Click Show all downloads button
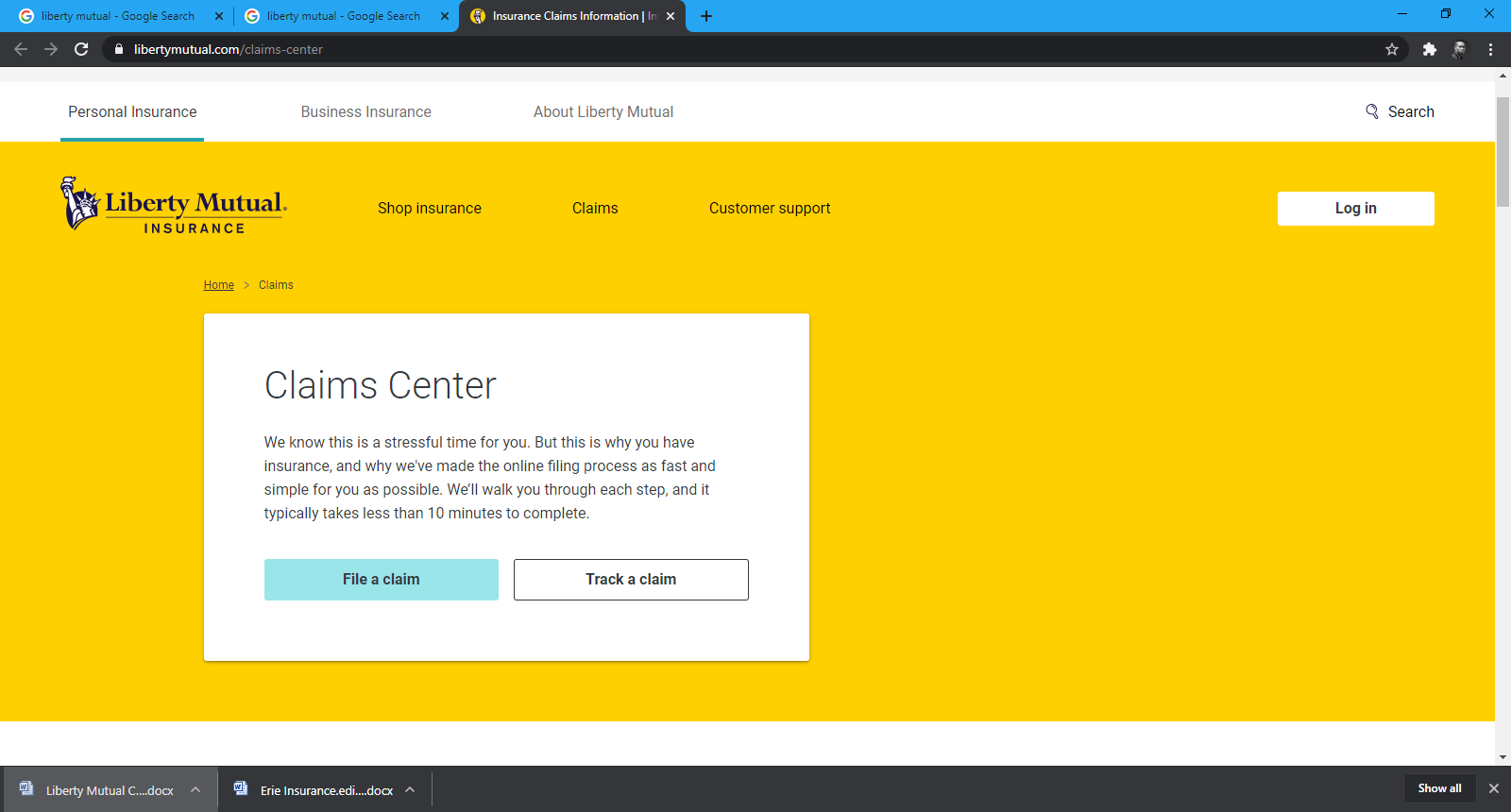 [1439, 788]
